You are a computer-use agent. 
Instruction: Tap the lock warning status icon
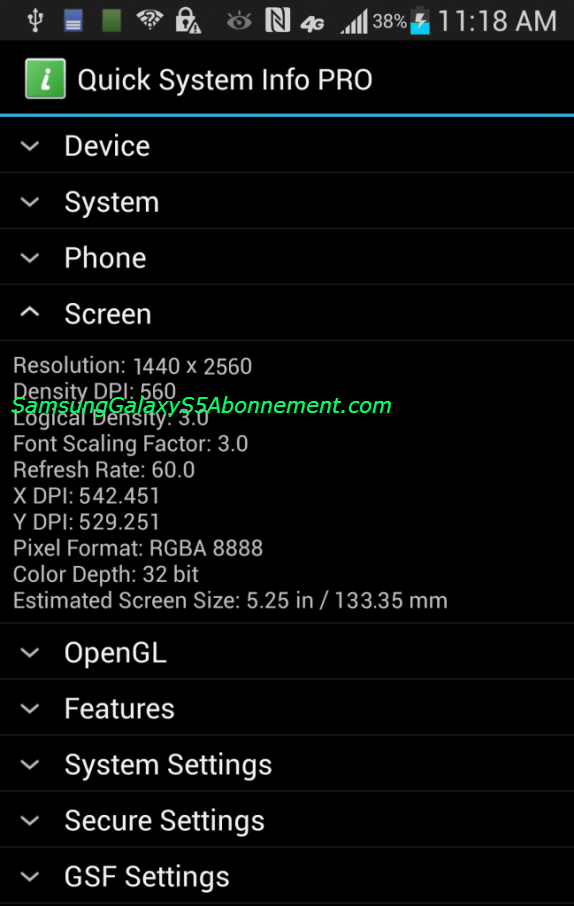tap(188, 21)
